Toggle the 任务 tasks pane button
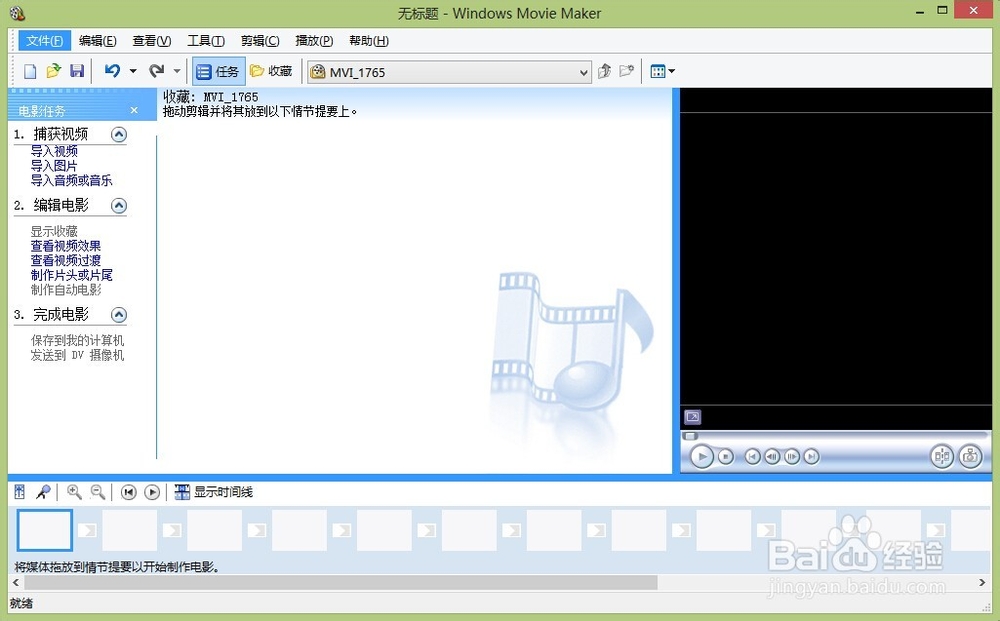 click(x=218, y=71)
